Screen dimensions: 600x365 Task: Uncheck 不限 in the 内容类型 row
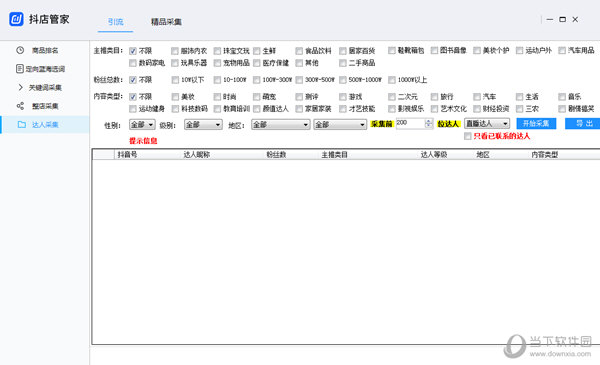click(x=133, y=97)
